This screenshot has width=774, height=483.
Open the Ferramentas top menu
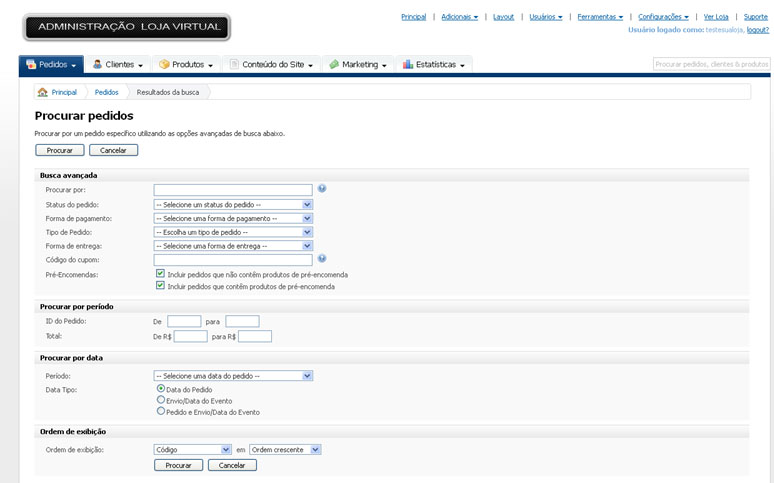click(x=600, y=17)
